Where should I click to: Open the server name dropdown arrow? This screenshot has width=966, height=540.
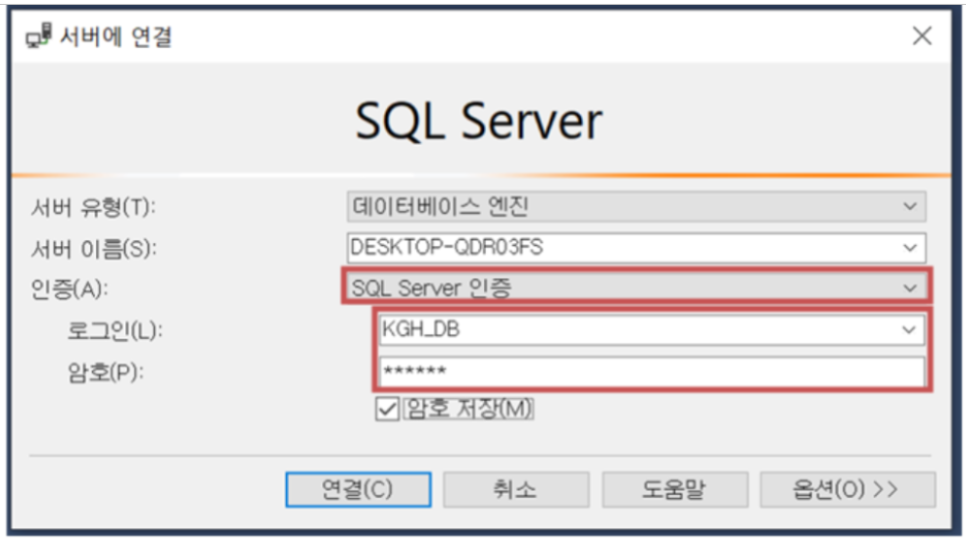pyautogui.click(x=910, y=248)
